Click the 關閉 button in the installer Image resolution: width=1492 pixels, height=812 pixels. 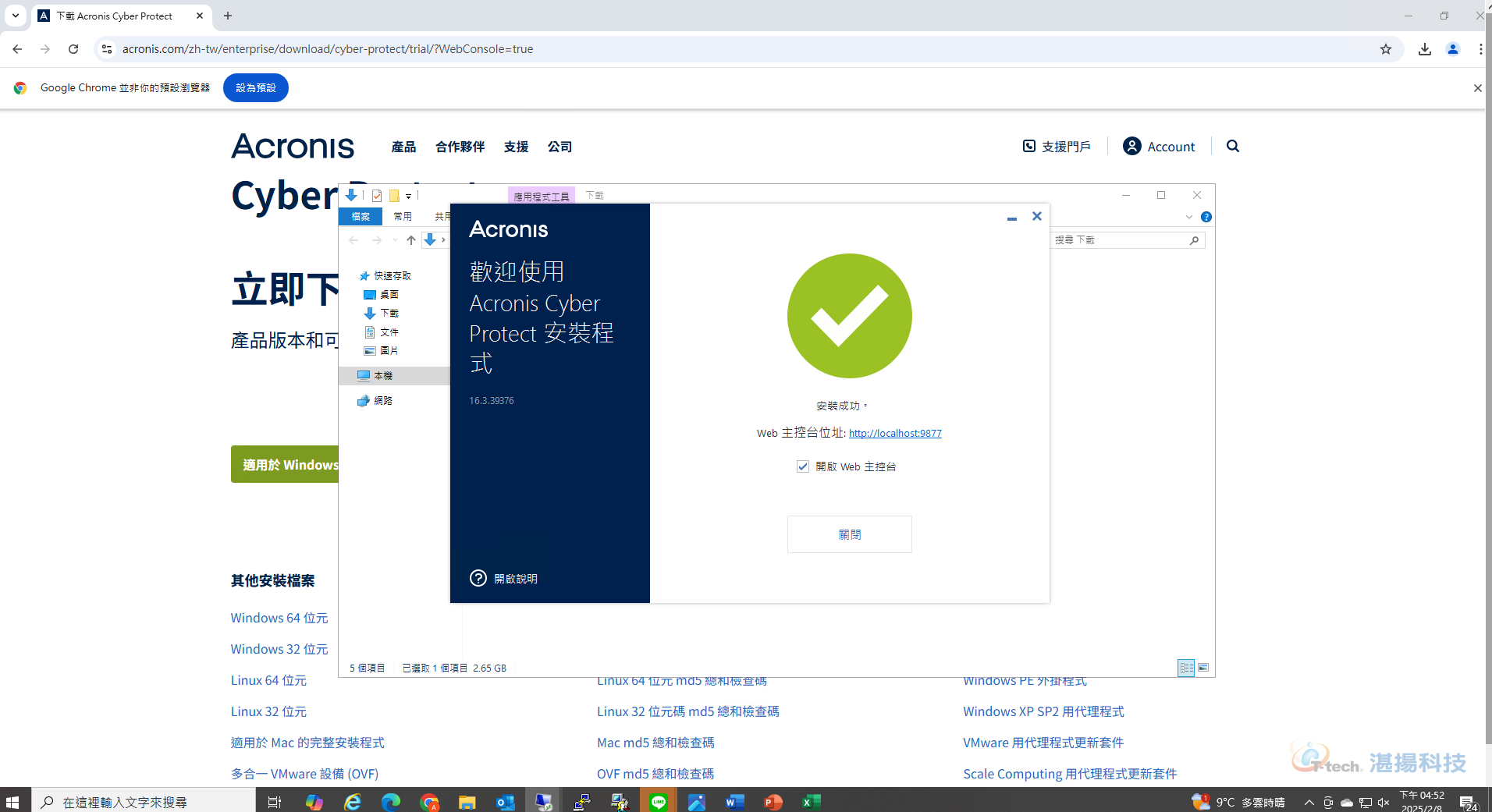coord(849,534)
